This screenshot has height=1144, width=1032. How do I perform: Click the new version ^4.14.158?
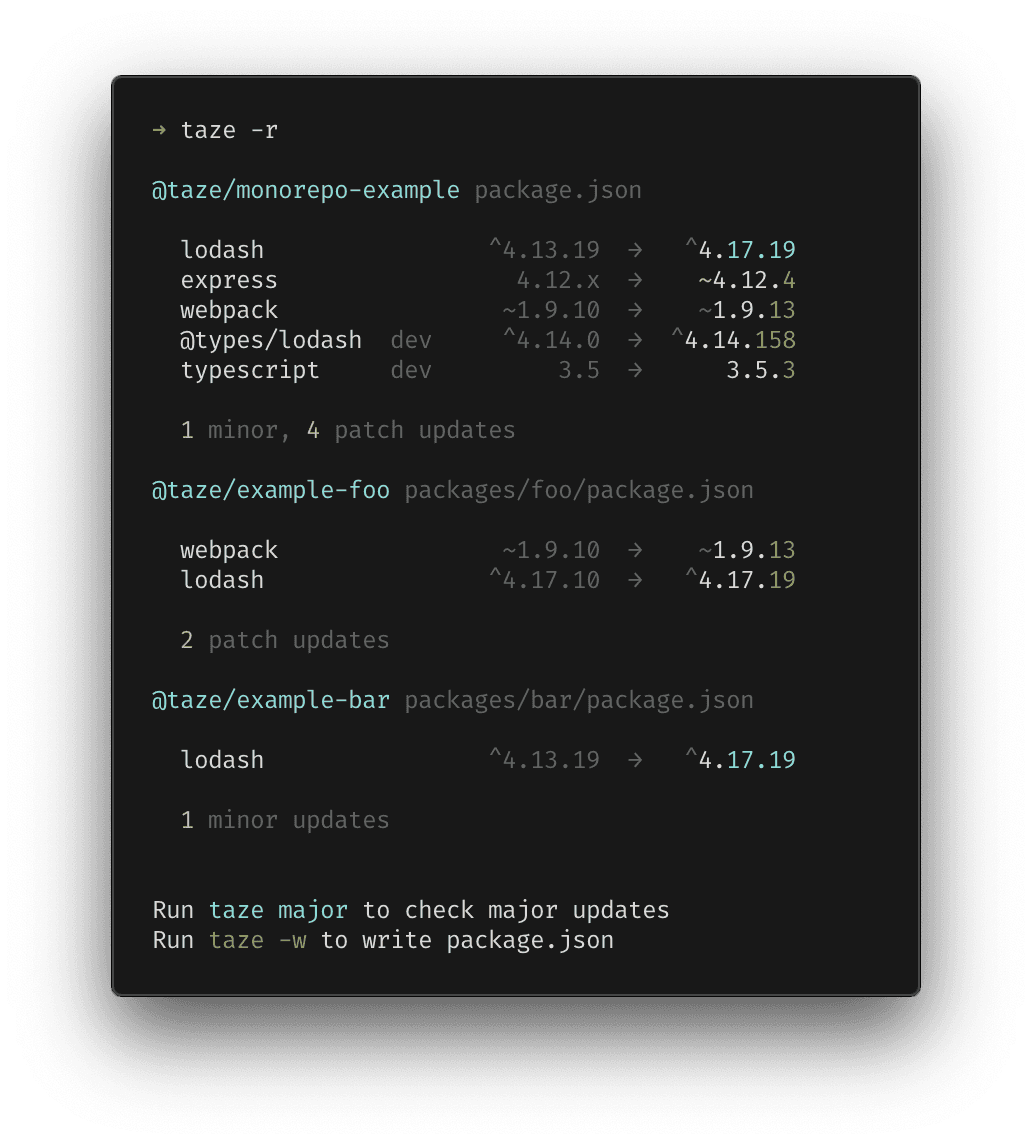(x=733, y=341)
